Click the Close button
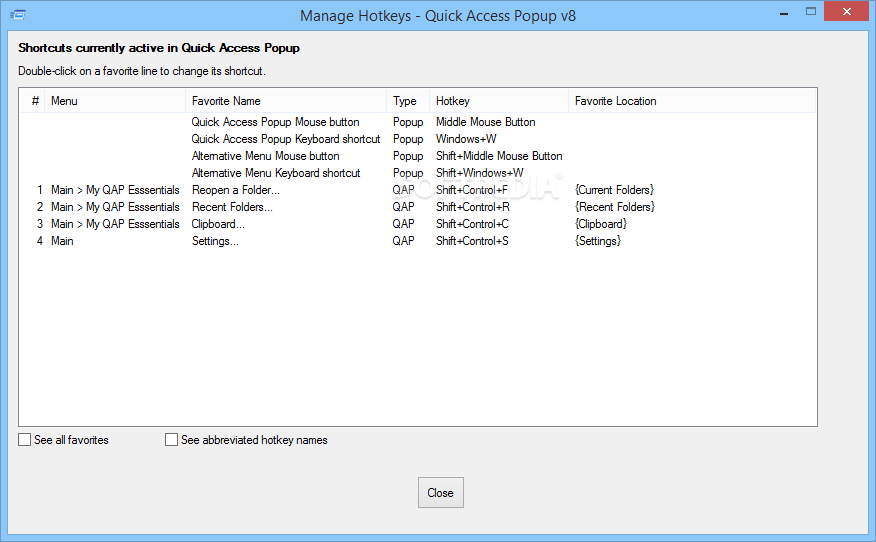876x542 pixels. click(x=440, y=492)
